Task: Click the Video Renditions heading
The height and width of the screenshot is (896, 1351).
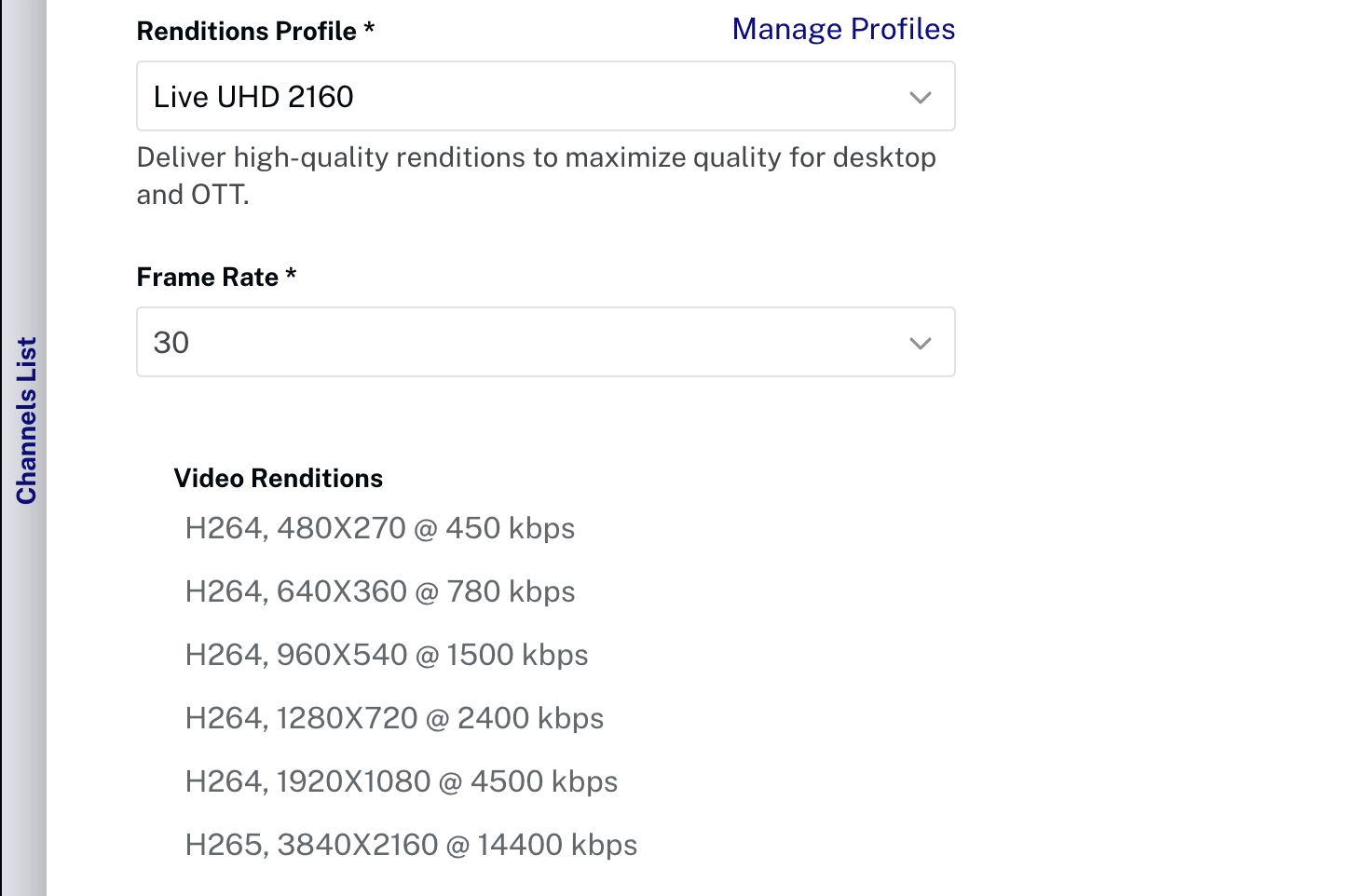Action: point(278,478)
